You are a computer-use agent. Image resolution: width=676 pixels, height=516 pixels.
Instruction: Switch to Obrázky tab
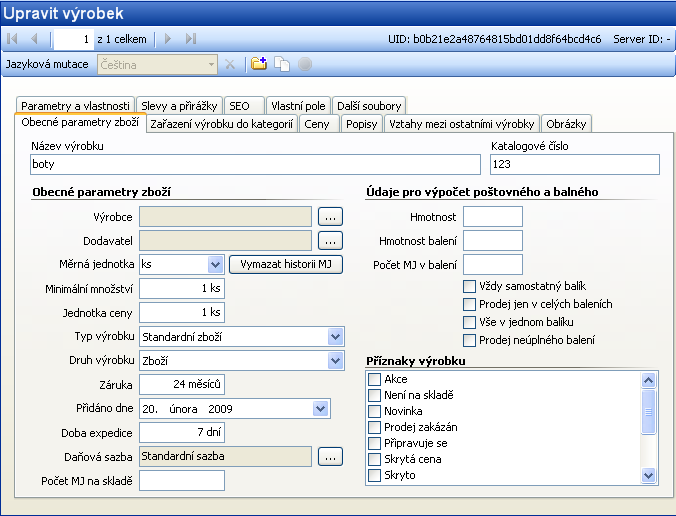(566, 124)
